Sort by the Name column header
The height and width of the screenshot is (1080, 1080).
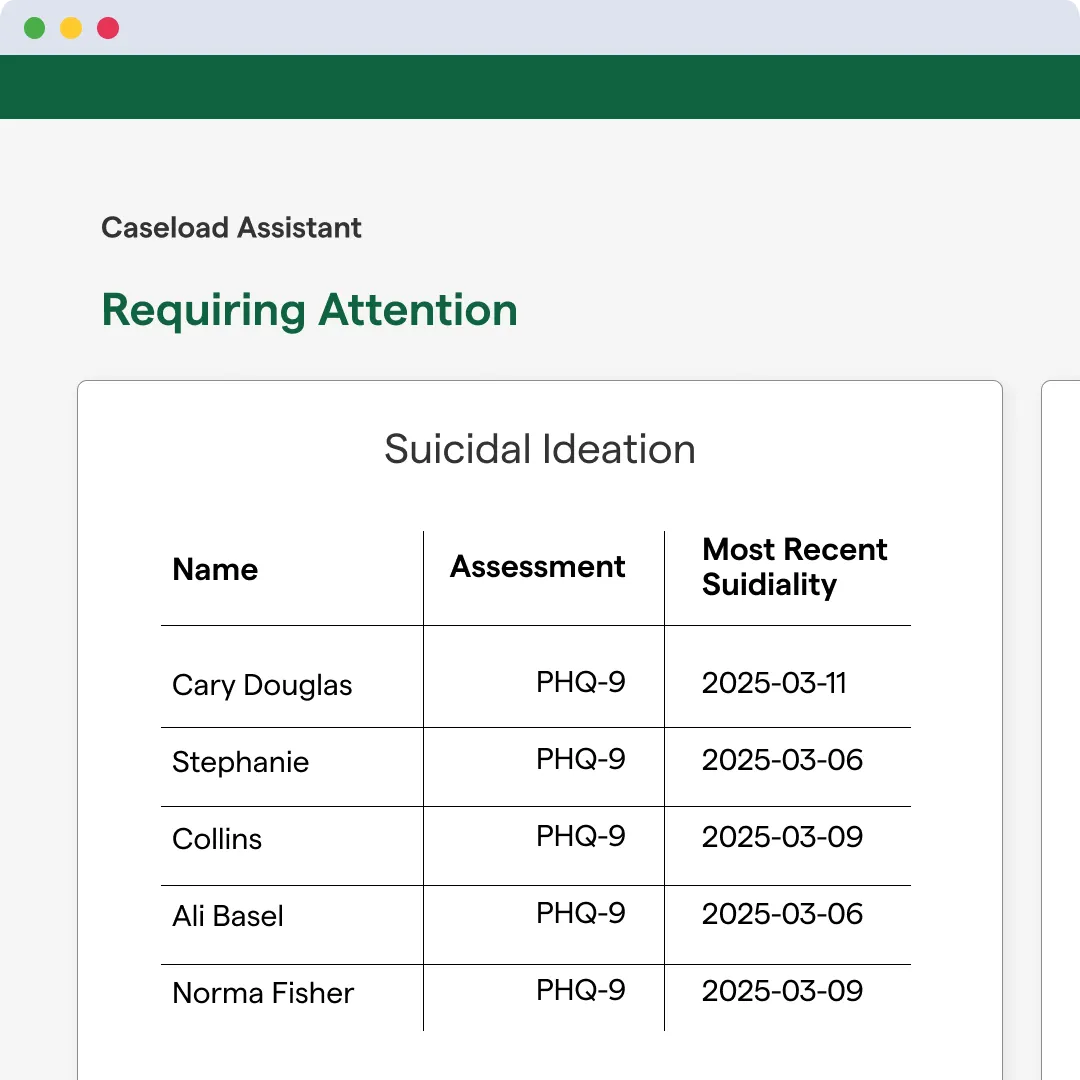point(215,570)
